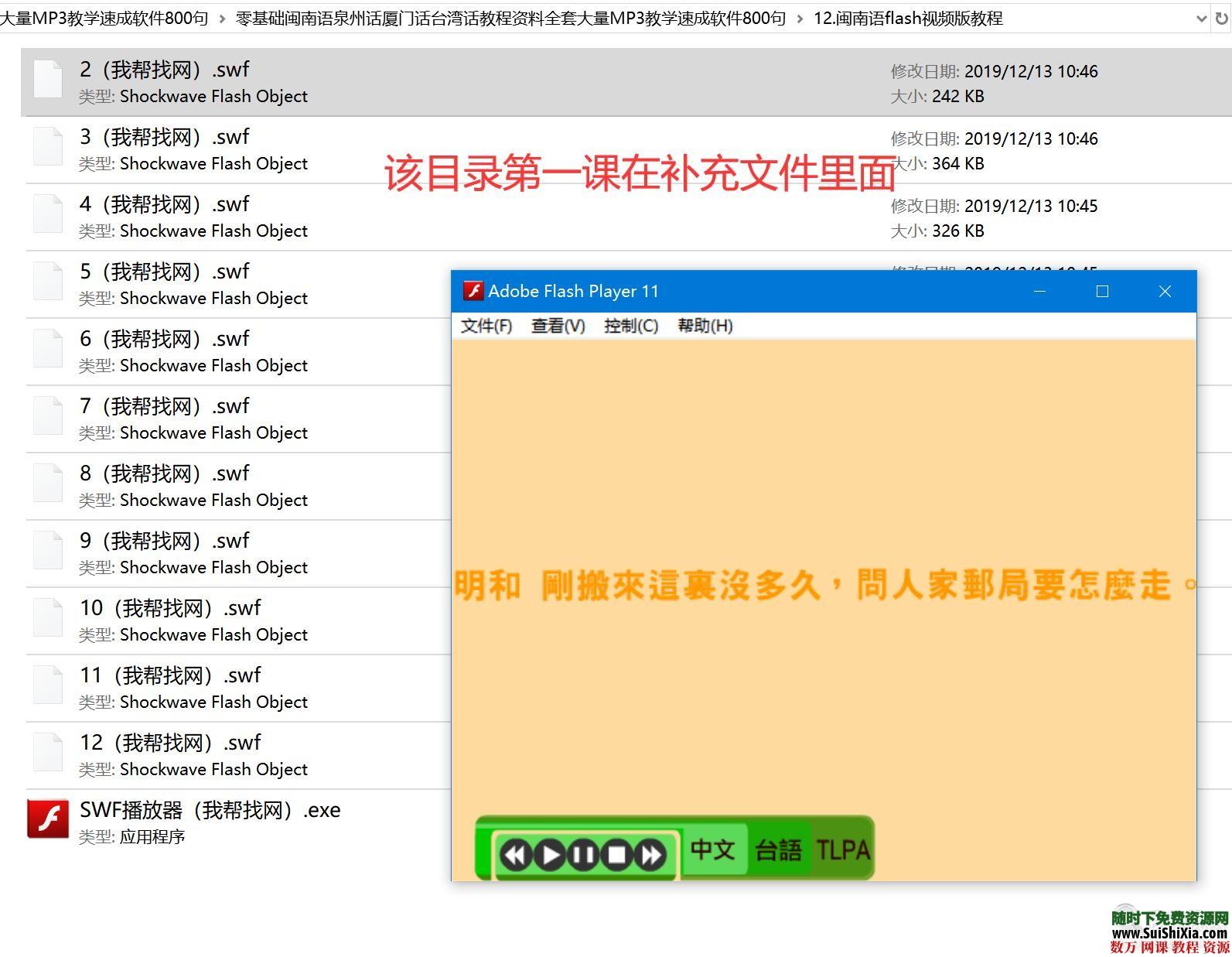Select file icon of 4（我帮找网）.swf

[48, 214]
